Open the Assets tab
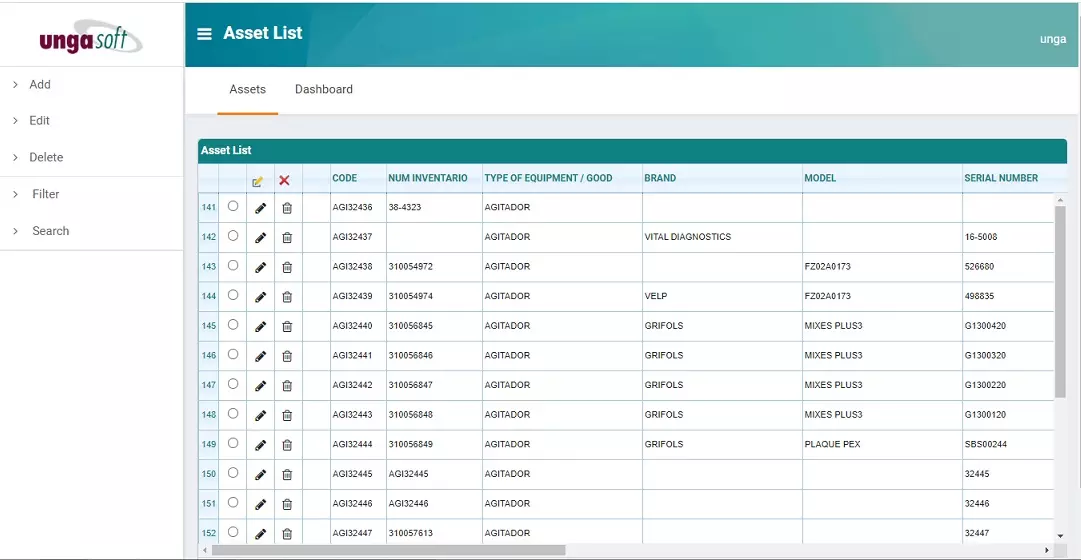This screenshot has width=1081, height=560. pyautogui.click(x=247, y=90)
